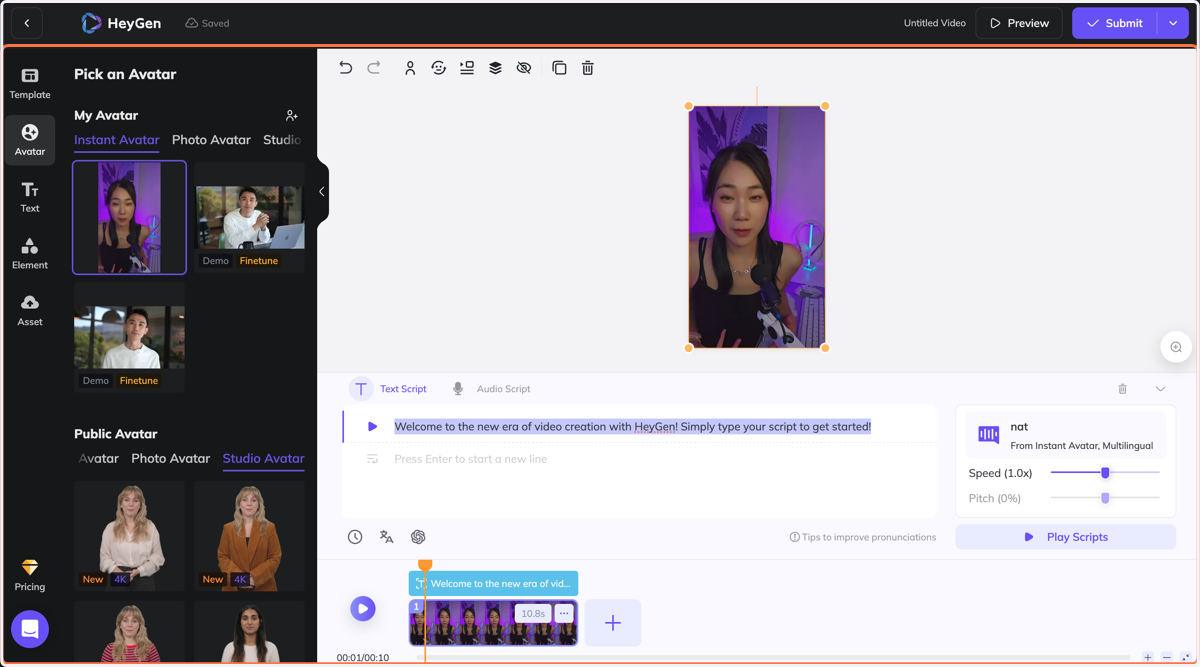Select the Audio Script tab
The image size is (1200, 667).
click(x=491, y=389)
